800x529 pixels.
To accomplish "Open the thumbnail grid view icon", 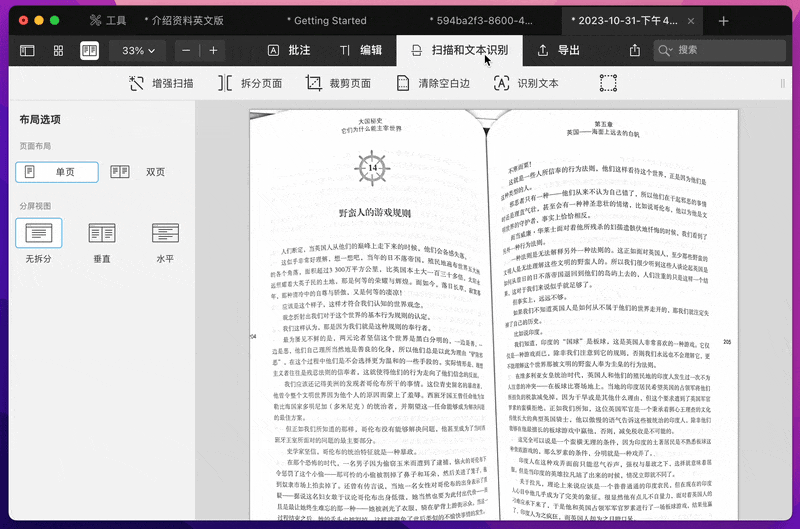I will 59,50.
